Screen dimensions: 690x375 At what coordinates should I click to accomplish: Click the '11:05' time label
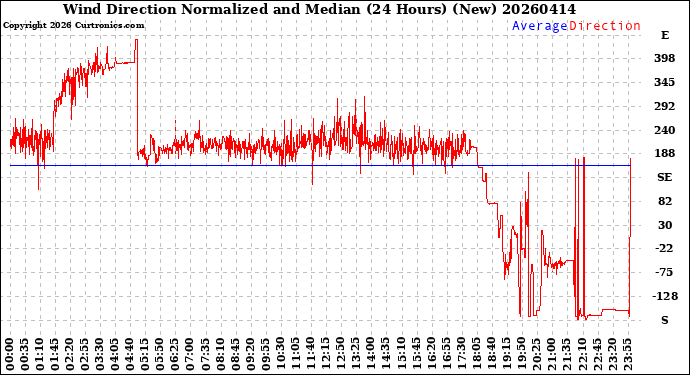[x=295, y=355]
